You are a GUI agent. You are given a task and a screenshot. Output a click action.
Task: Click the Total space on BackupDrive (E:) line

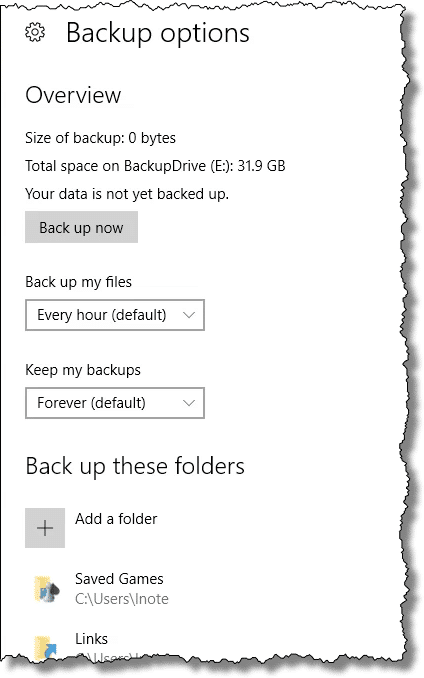155,166
